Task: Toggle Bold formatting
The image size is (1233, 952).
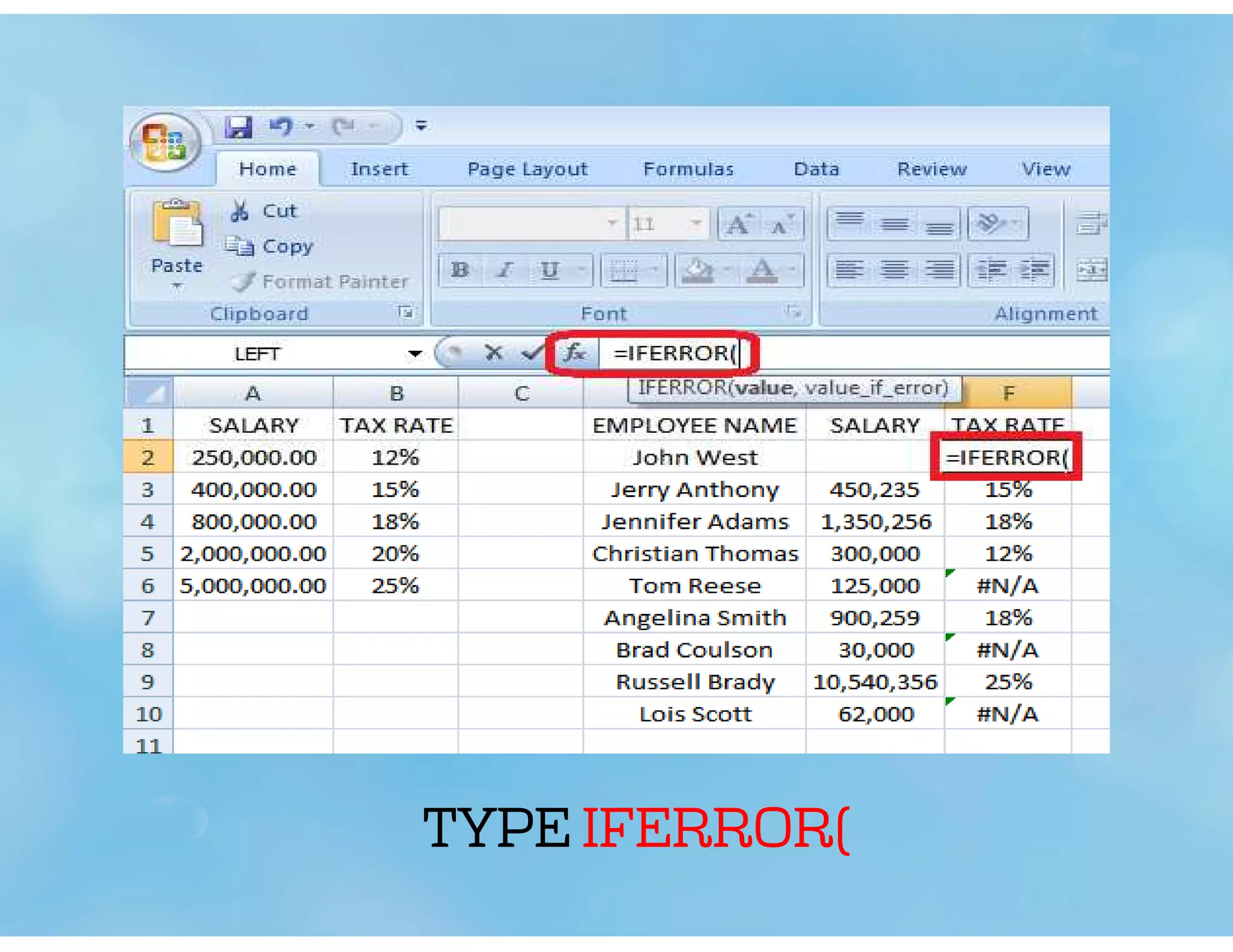Action: (x=460, y=270)
